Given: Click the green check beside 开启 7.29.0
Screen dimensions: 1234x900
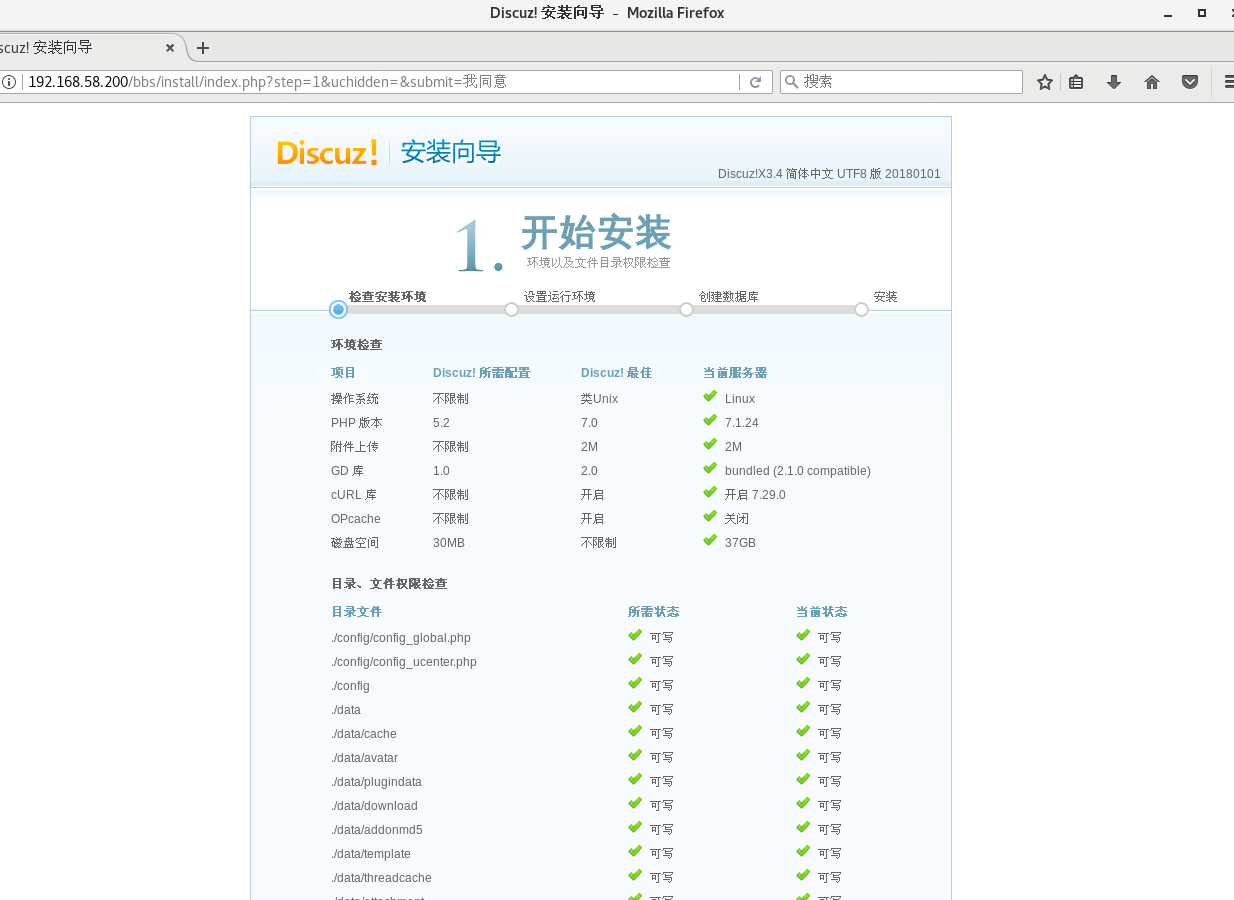Looking at the screenshot, I should point(710,493).
